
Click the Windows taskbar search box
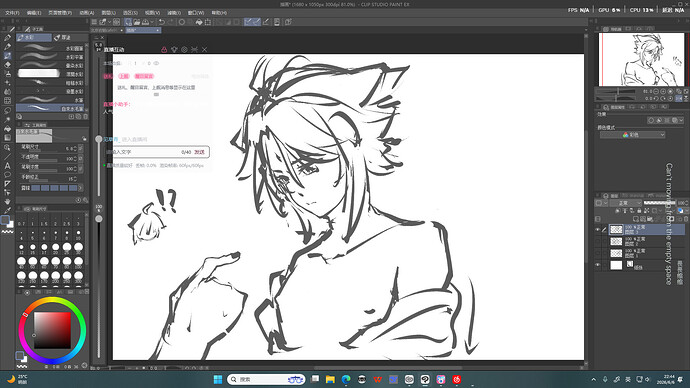pos(266,379)
